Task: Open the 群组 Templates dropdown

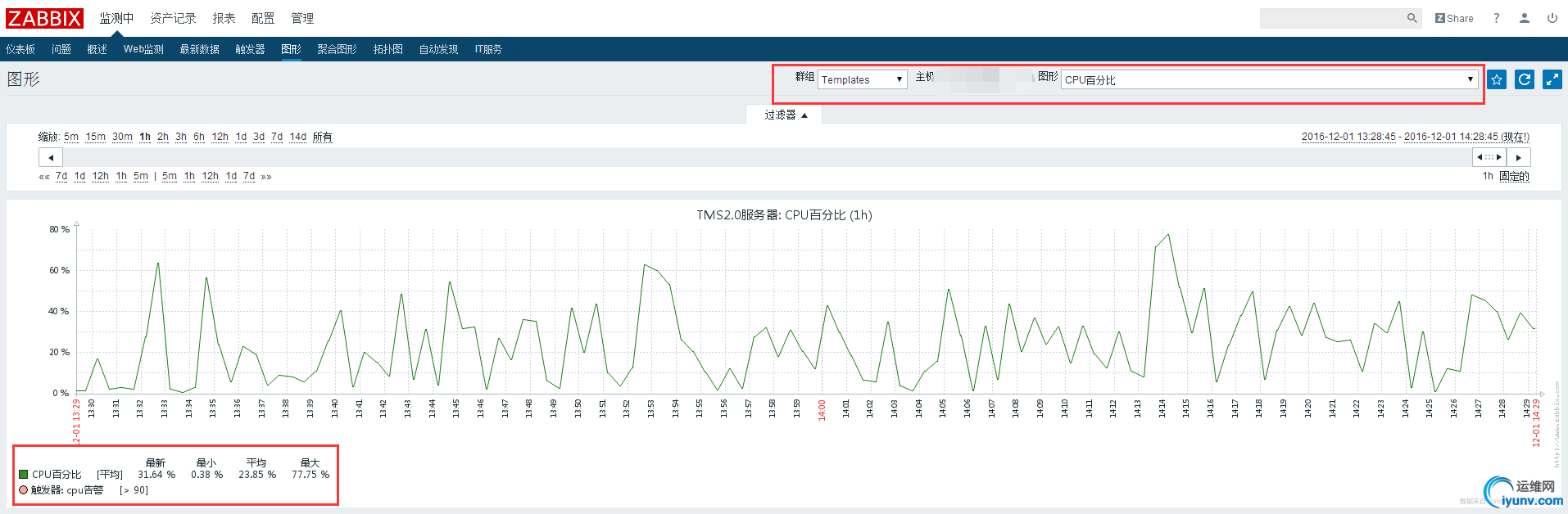Action: click(x=863, y=79)
